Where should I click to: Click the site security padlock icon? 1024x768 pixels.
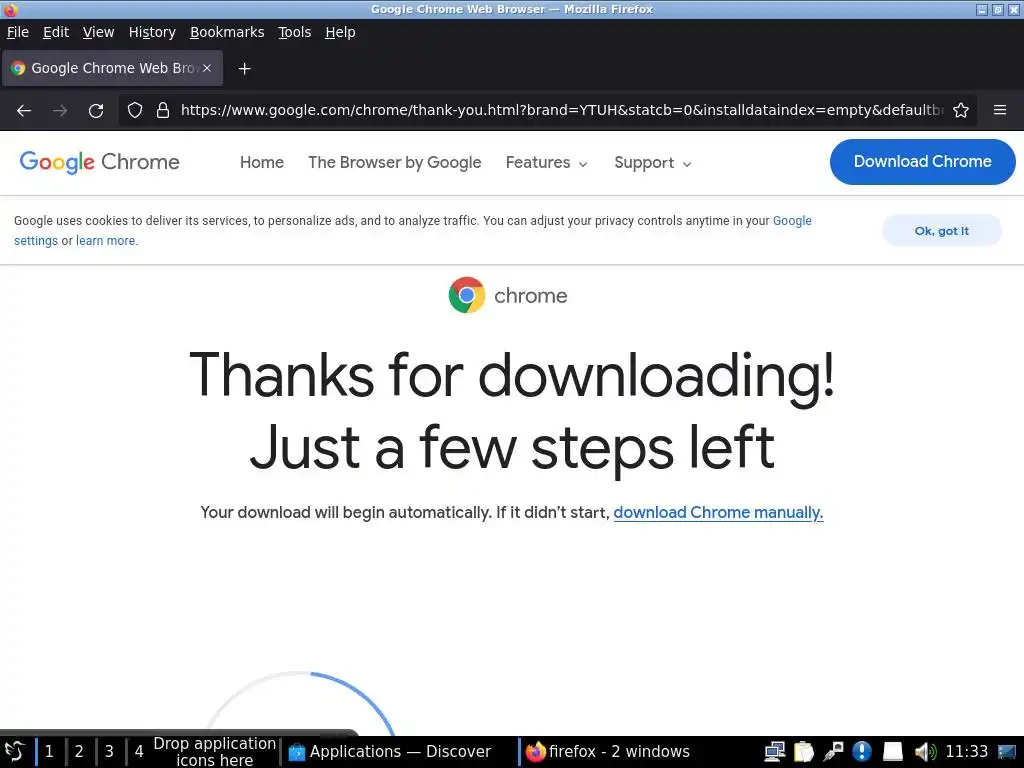[163, 110]
